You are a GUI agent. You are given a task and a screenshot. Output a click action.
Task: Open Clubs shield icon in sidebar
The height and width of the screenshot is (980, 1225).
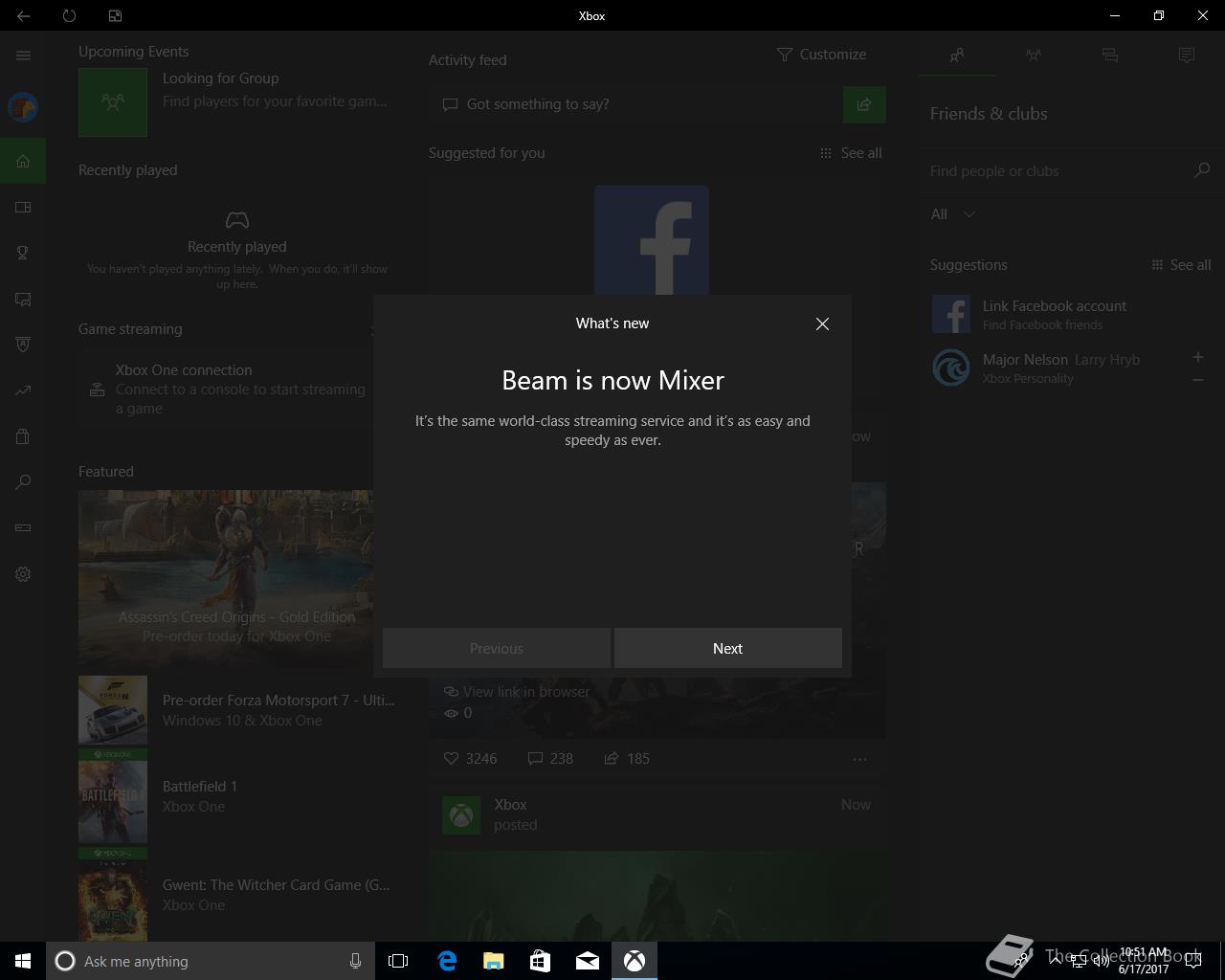(x=23, y=345)
